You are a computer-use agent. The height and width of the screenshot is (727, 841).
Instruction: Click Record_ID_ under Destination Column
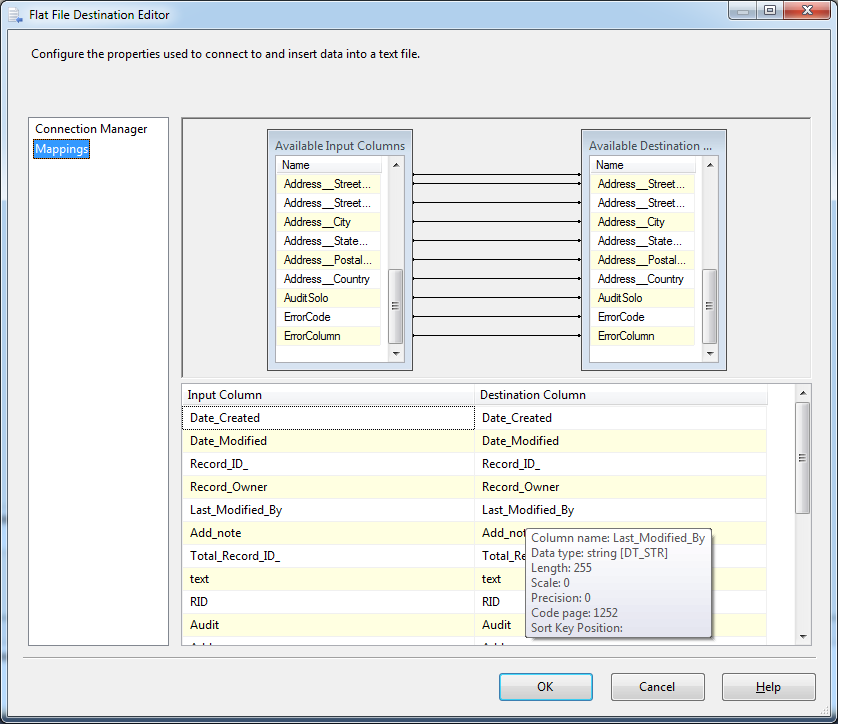pos(621,465)
